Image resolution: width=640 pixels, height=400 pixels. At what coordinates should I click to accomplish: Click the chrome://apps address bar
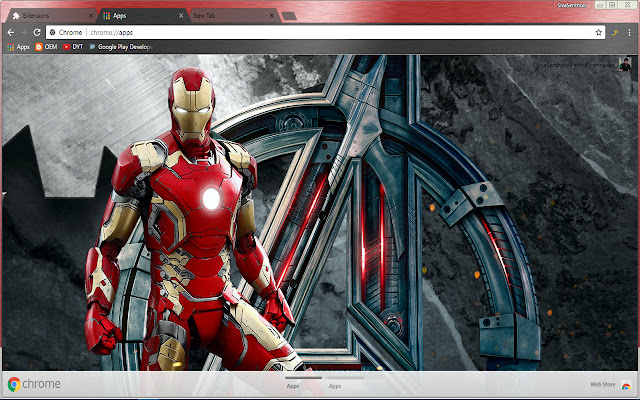pyautogui.click(x=324, y=32)
